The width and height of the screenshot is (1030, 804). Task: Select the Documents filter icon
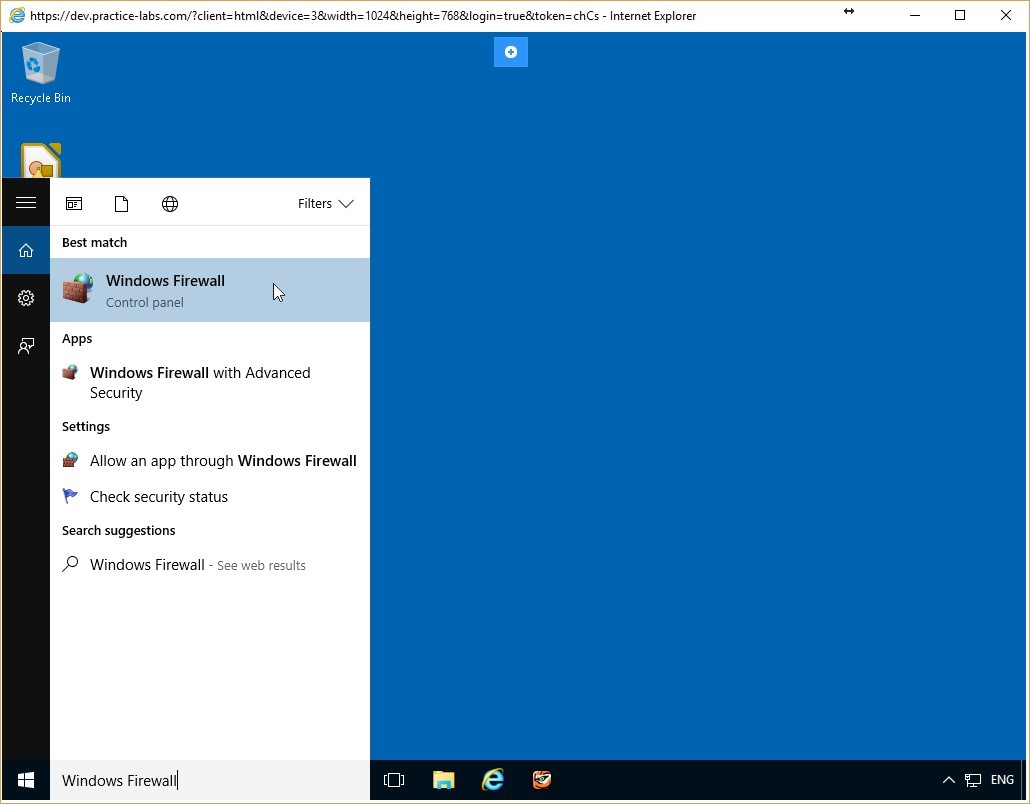point(122,203)
